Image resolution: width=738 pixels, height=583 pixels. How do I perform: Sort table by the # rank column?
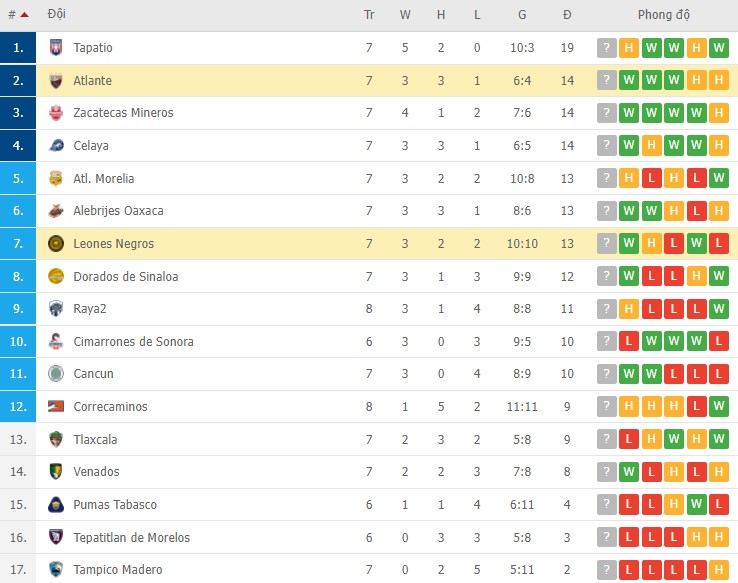(12, 15)
